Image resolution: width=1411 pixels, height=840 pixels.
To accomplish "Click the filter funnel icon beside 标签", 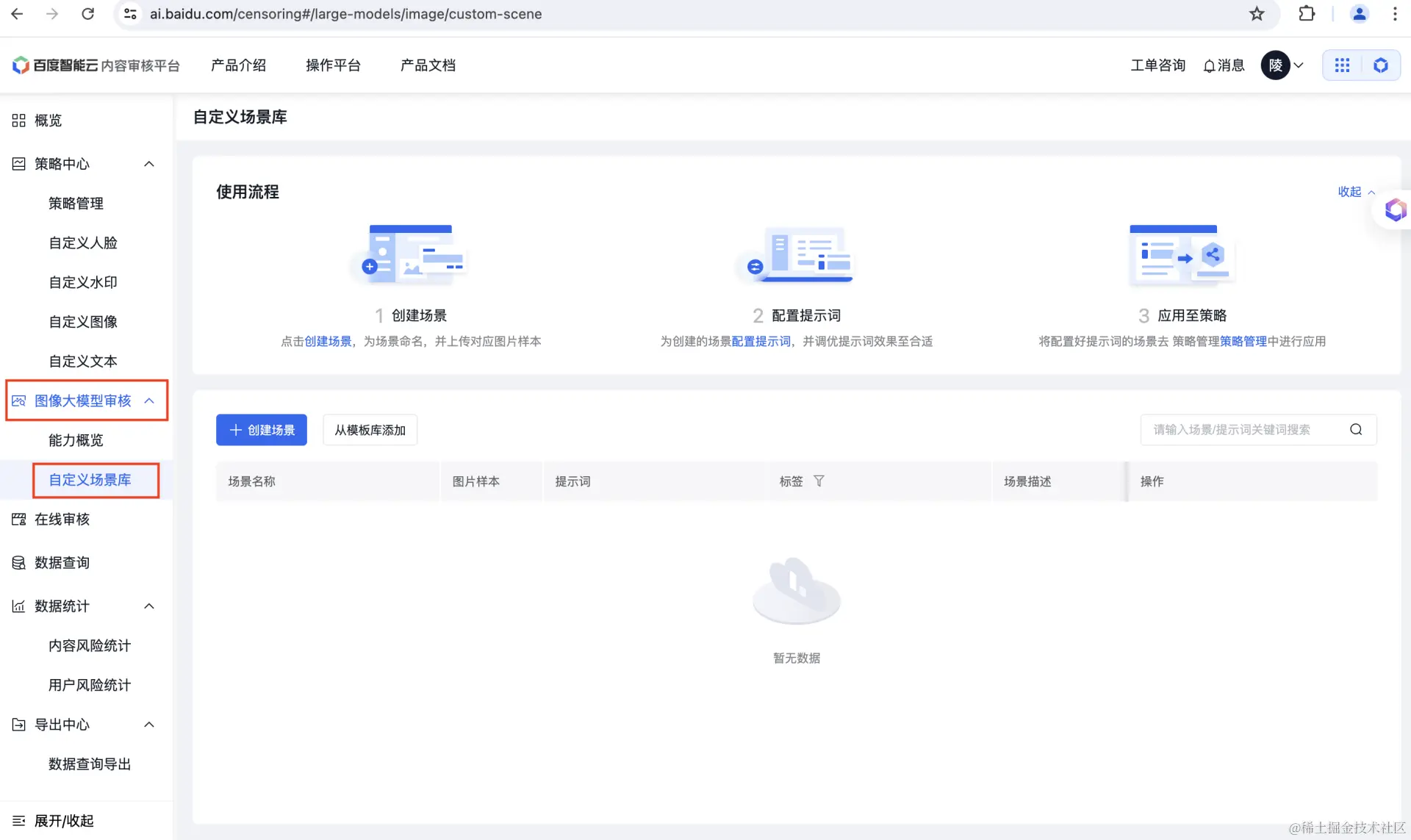I will click(819, 481).
